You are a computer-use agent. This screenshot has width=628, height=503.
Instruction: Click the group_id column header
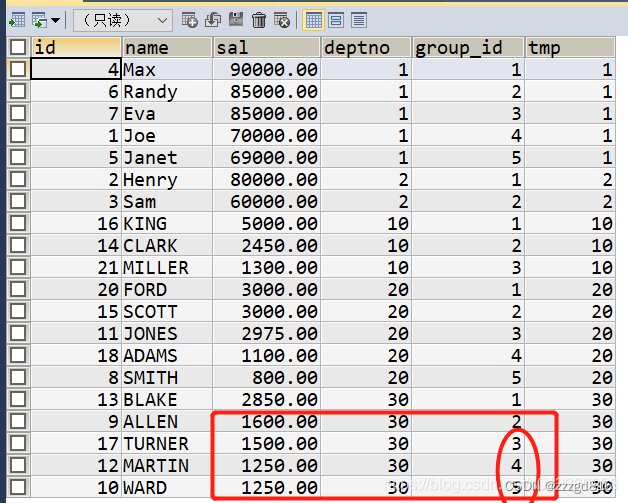click(468, 47)
